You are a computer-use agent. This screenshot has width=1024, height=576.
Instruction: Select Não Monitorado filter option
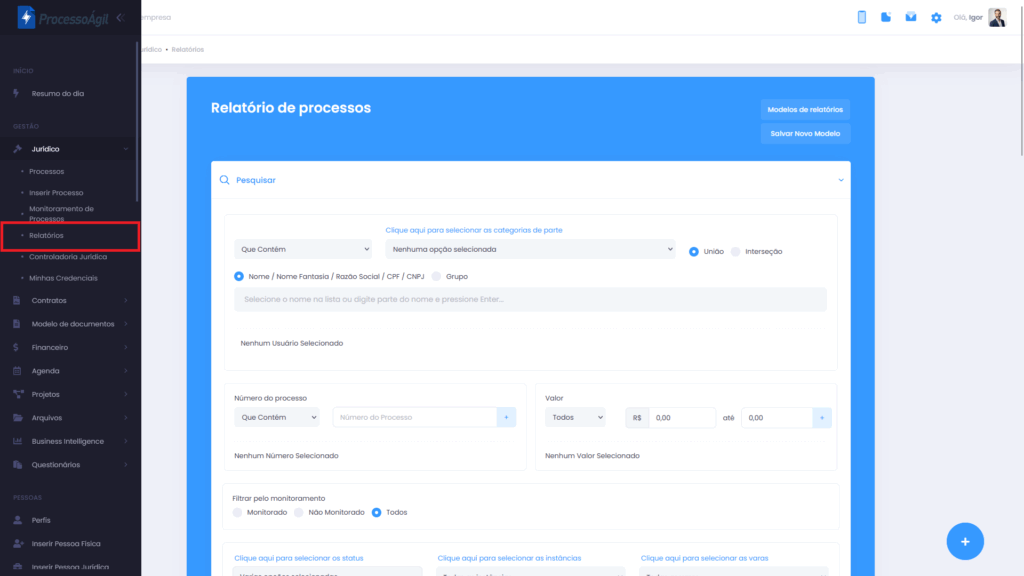[x=298, y=512]
